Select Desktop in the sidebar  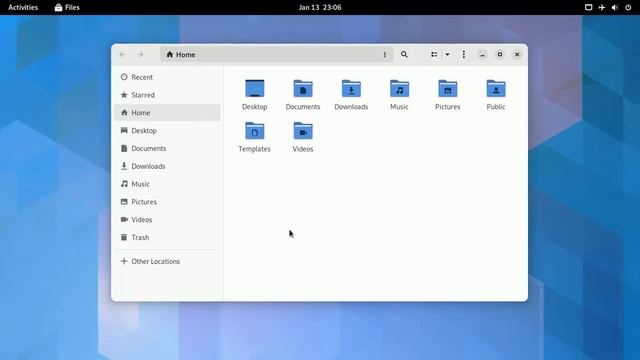click(167, 131)
